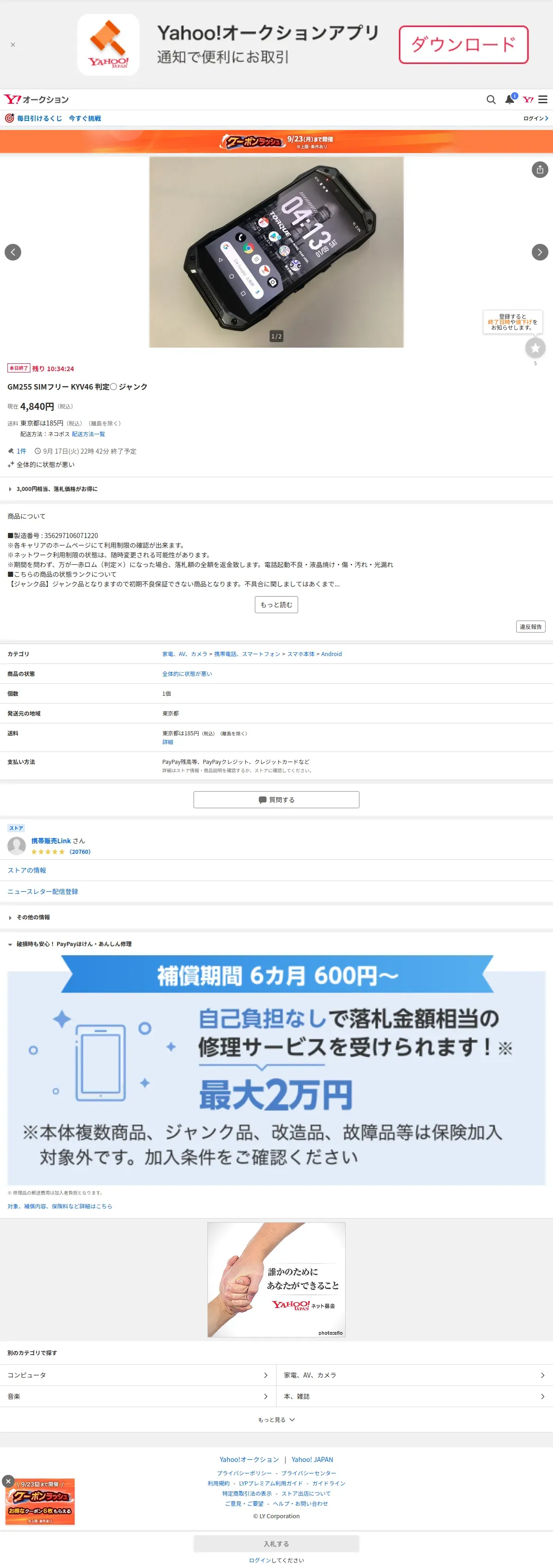The height and width of the screenshot is (1568, 553).
Task: Collapse PayPayほけん・あんしん修理 section
Action: (276, 943)
